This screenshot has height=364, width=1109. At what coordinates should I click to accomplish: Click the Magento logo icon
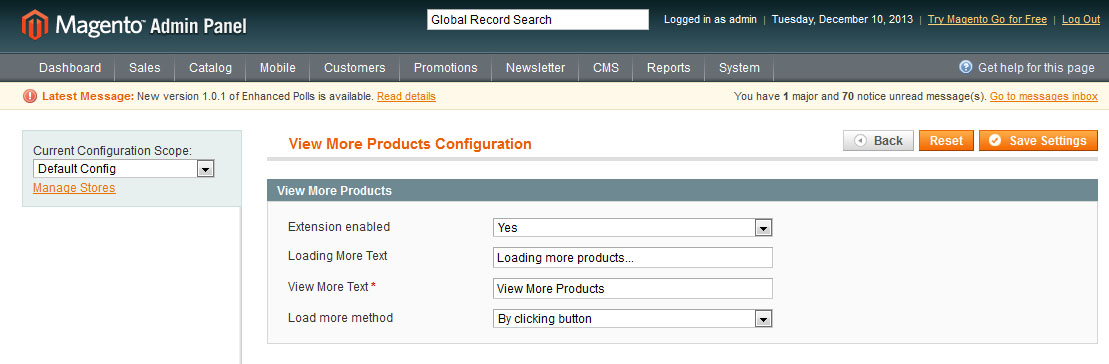[x=35, y=24]
